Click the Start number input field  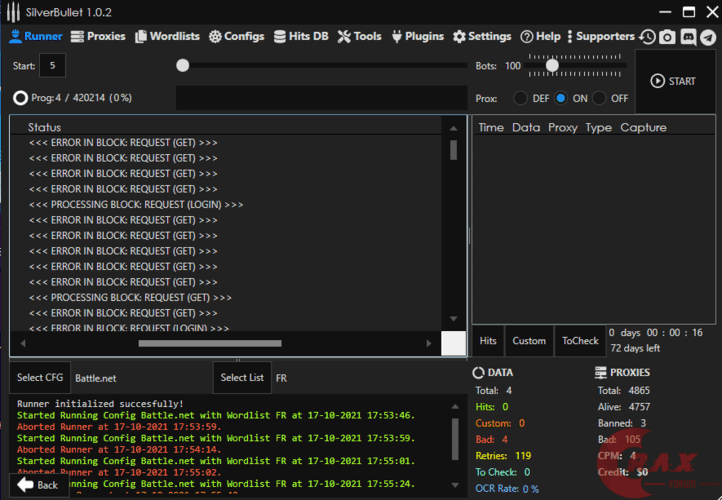click(x=52, y=66)
